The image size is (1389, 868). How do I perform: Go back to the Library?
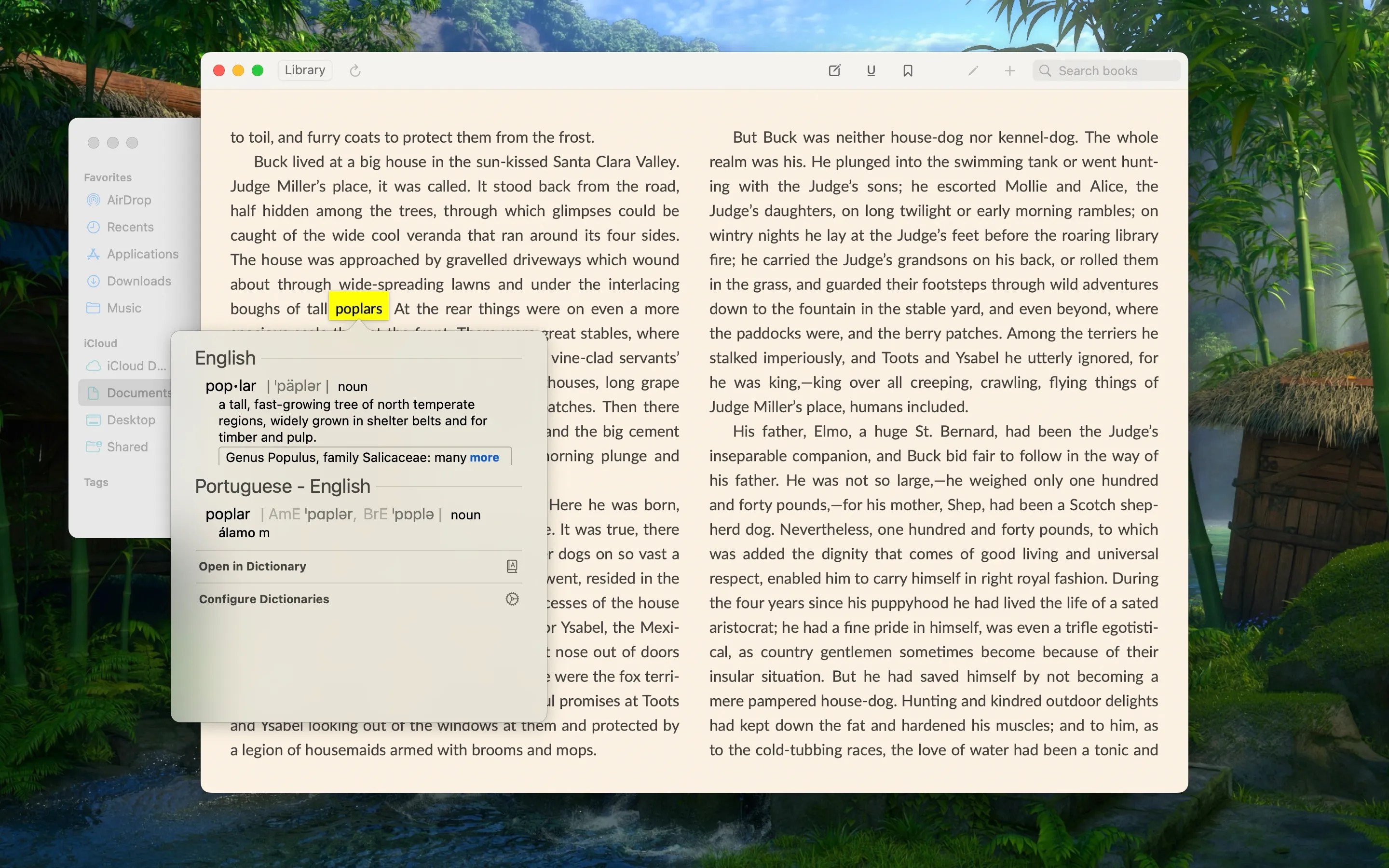click(x=304, y=70)
